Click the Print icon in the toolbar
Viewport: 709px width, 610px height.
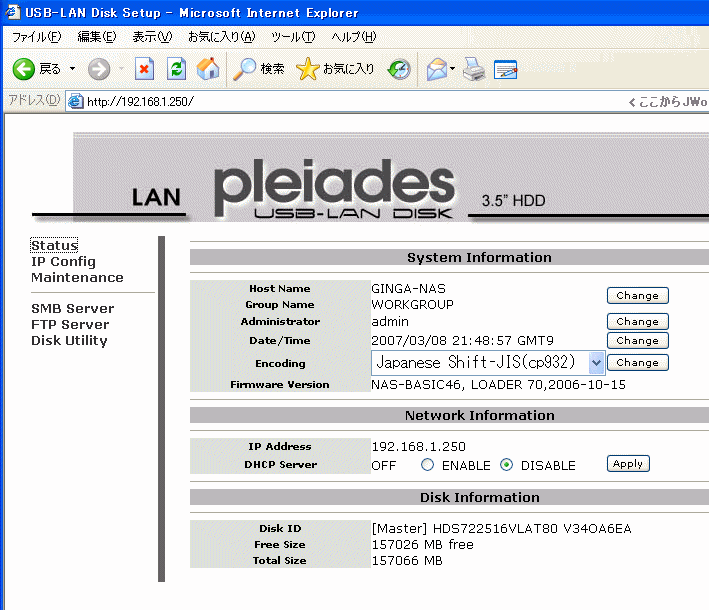[474, 69]
